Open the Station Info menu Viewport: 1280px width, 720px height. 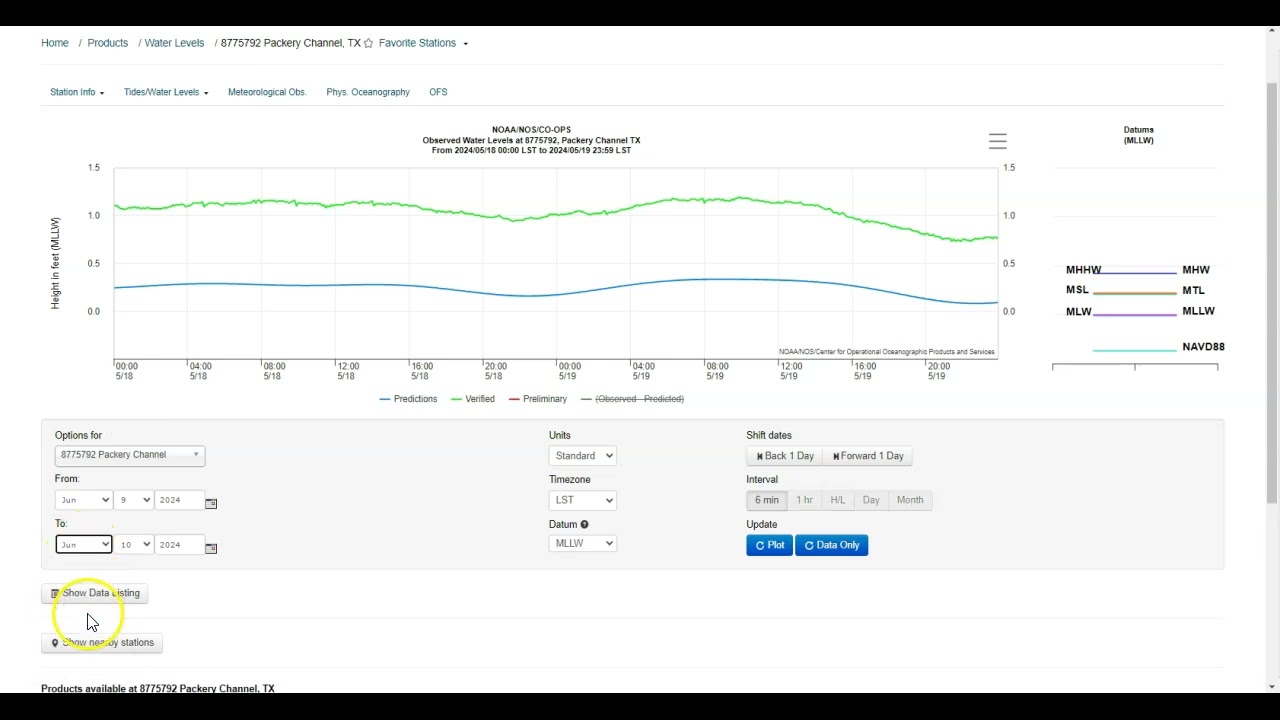pyautogui.click(x=77, y=92)
